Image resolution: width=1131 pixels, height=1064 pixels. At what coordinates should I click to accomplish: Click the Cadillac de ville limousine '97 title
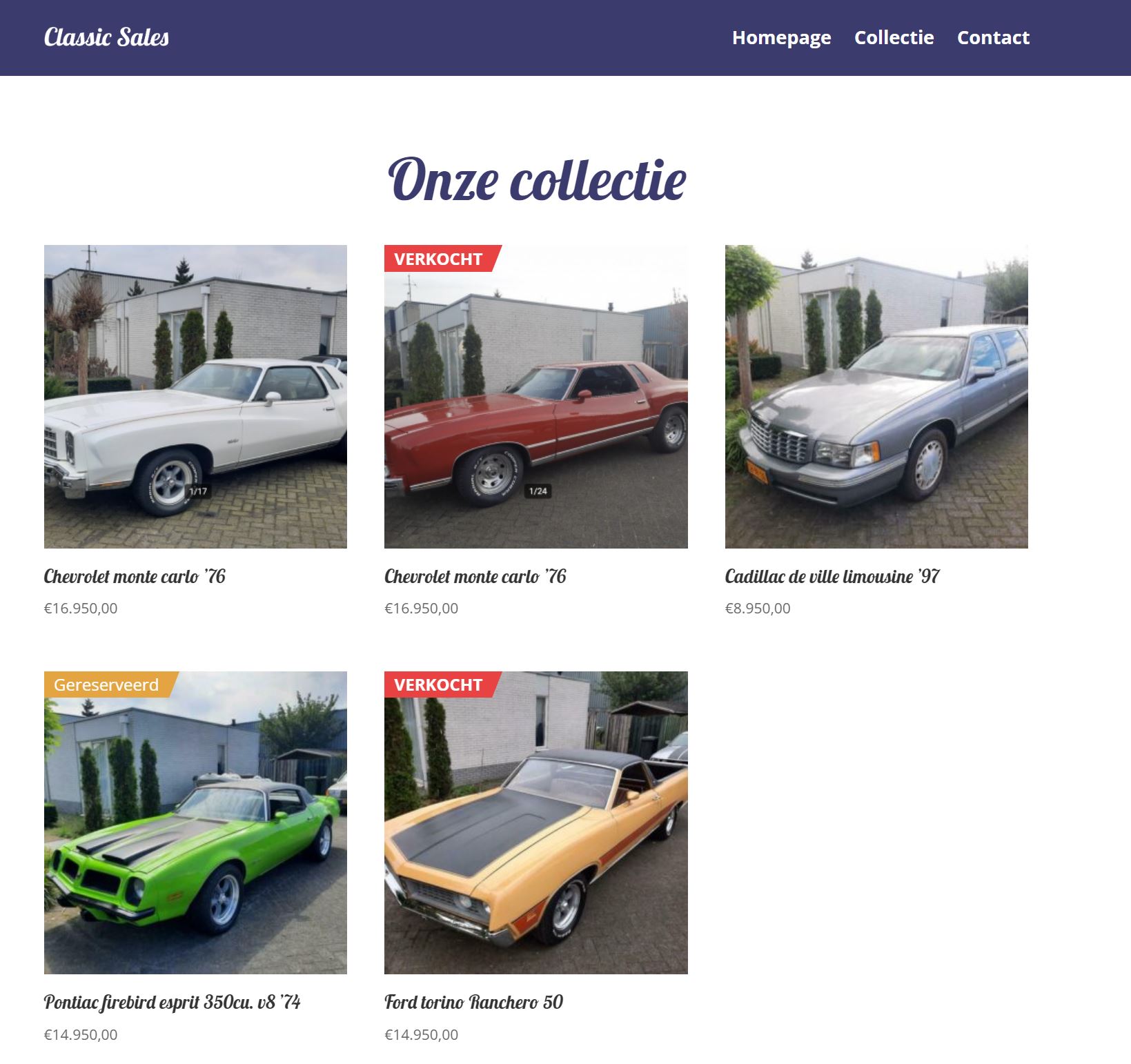pos(832,576)
